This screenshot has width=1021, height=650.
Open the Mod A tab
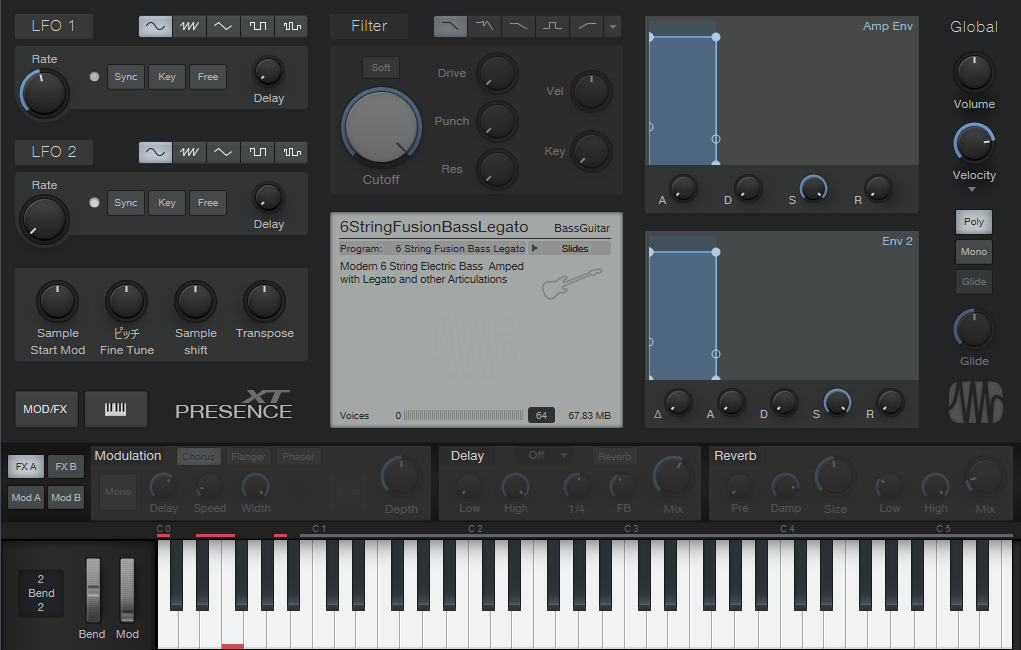point(26,497)
